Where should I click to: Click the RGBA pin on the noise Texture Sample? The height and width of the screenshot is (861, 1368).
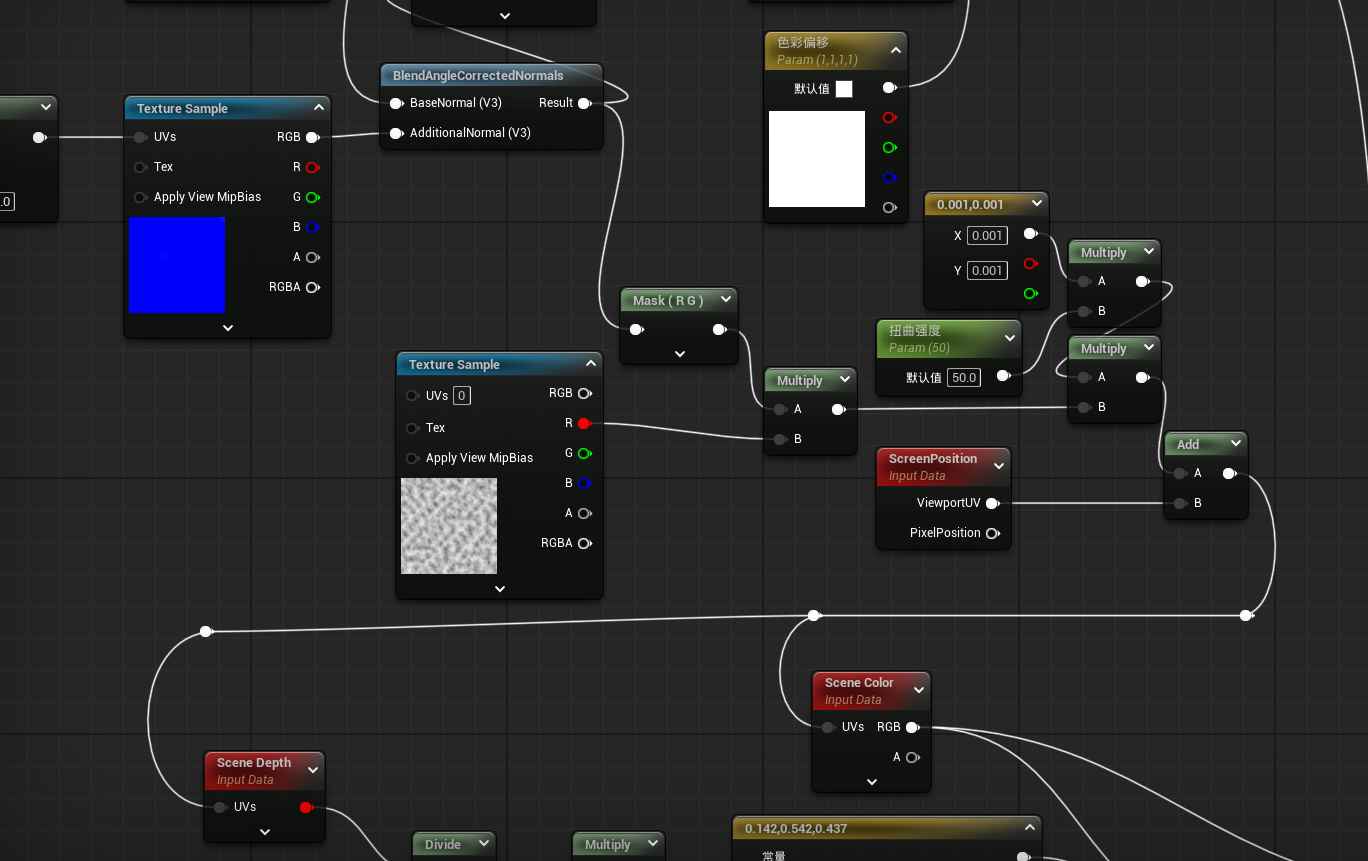(x=584, y=543)
